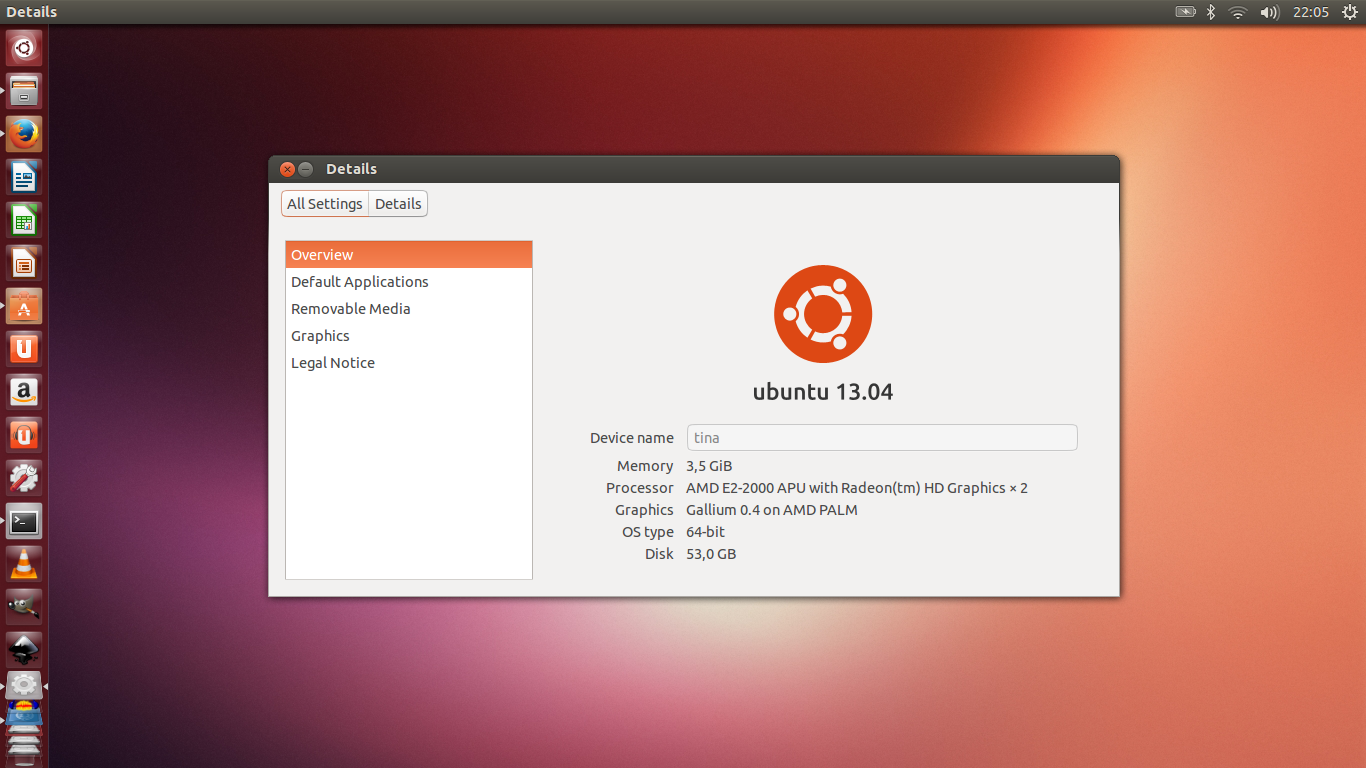Select Overview in the sidebar list
1366x768 pixels.
(x=408, y=255)
